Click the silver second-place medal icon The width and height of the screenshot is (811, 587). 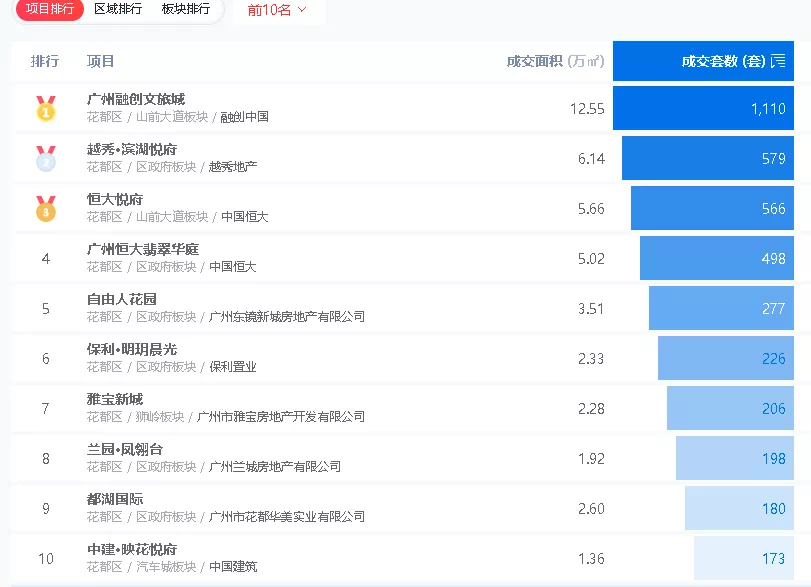coord(46,158)
